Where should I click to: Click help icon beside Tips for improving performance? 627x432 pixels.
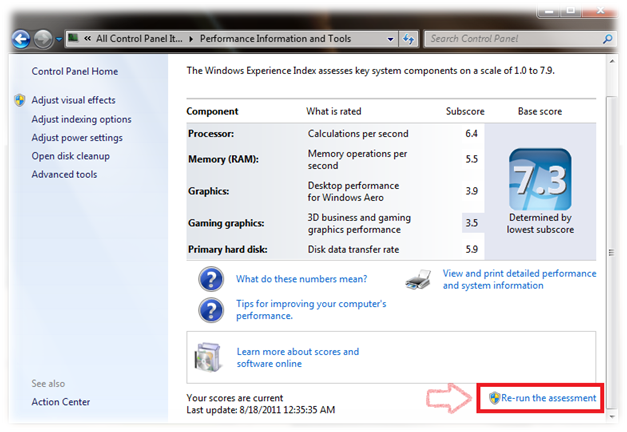point(211,310)
